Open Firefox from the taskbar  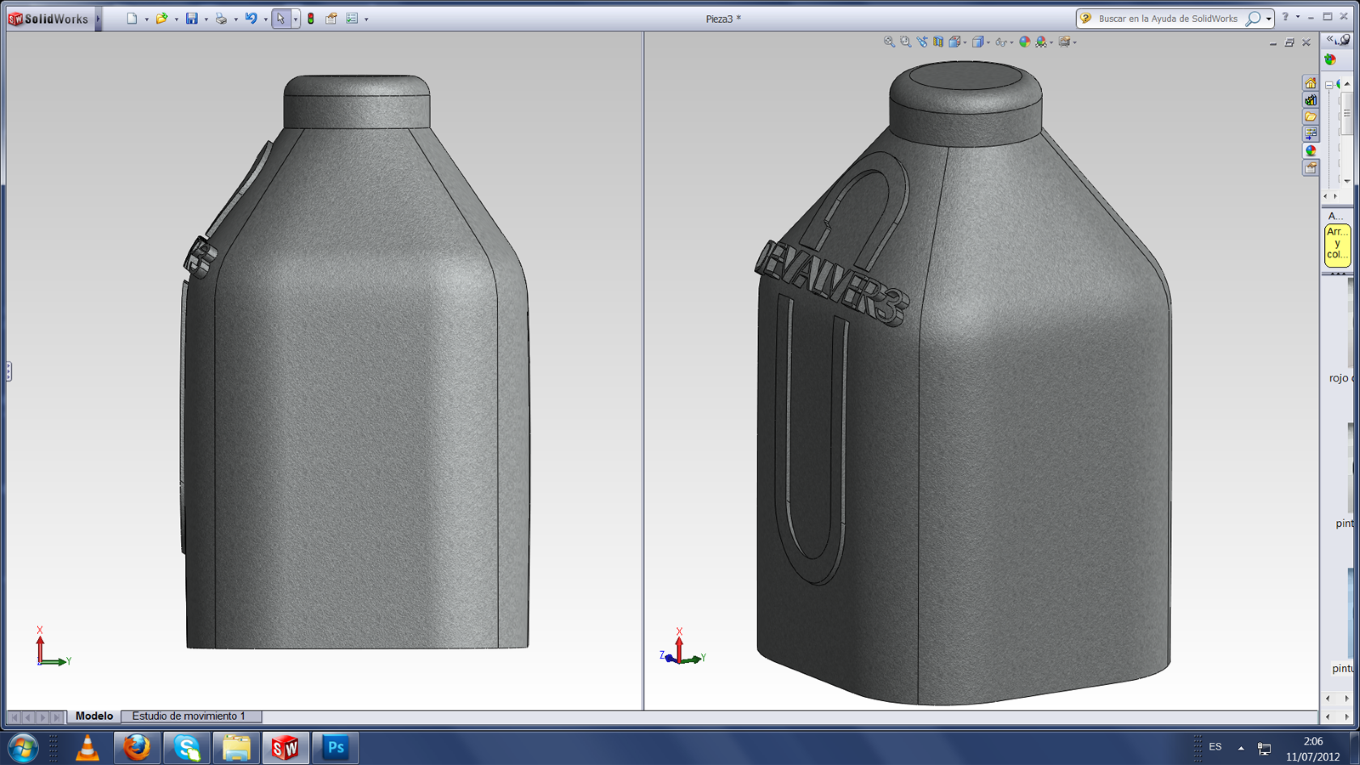tap(137, 748)
